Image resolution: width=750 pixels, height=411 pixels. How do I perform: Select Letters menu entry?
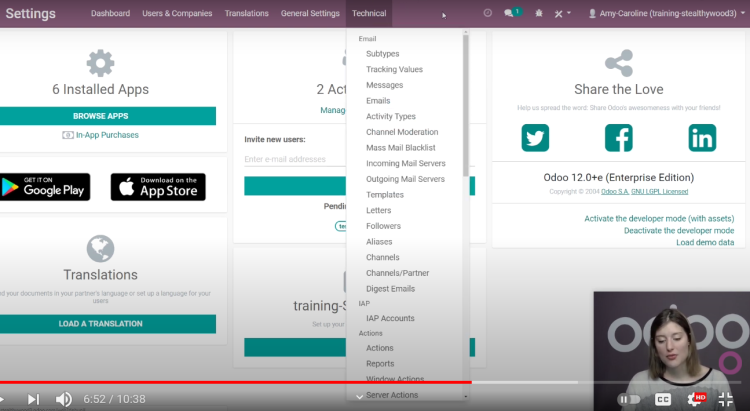click(x=378, y=211)
